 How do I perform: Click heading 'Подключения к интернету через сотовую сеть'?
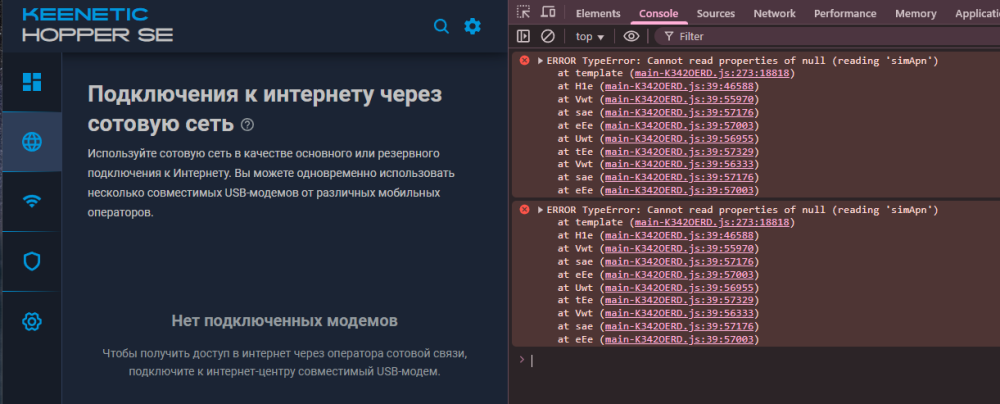click(x=265, y=109)
